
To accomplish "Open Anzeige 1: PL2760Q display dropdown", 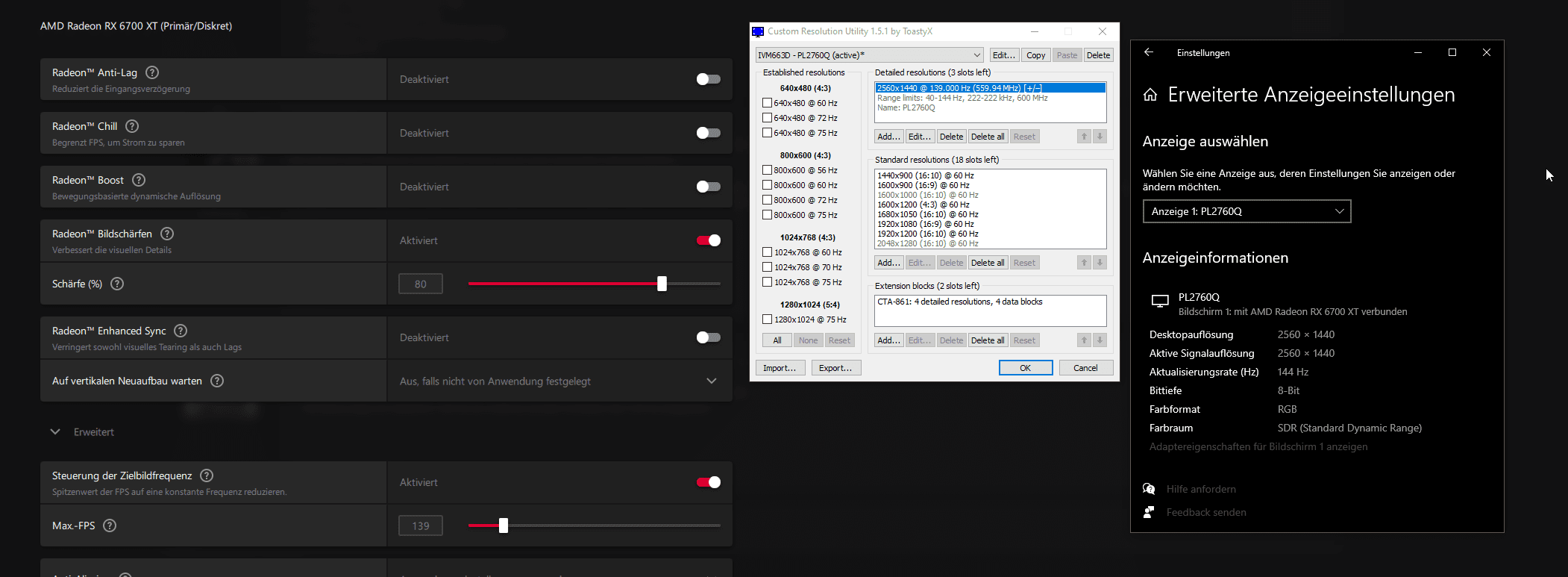I will click(1246, 211).
